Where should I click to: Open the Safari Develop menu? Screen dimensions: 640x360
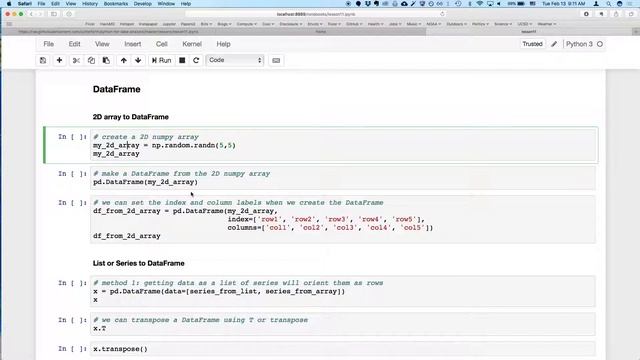[143, 4]
